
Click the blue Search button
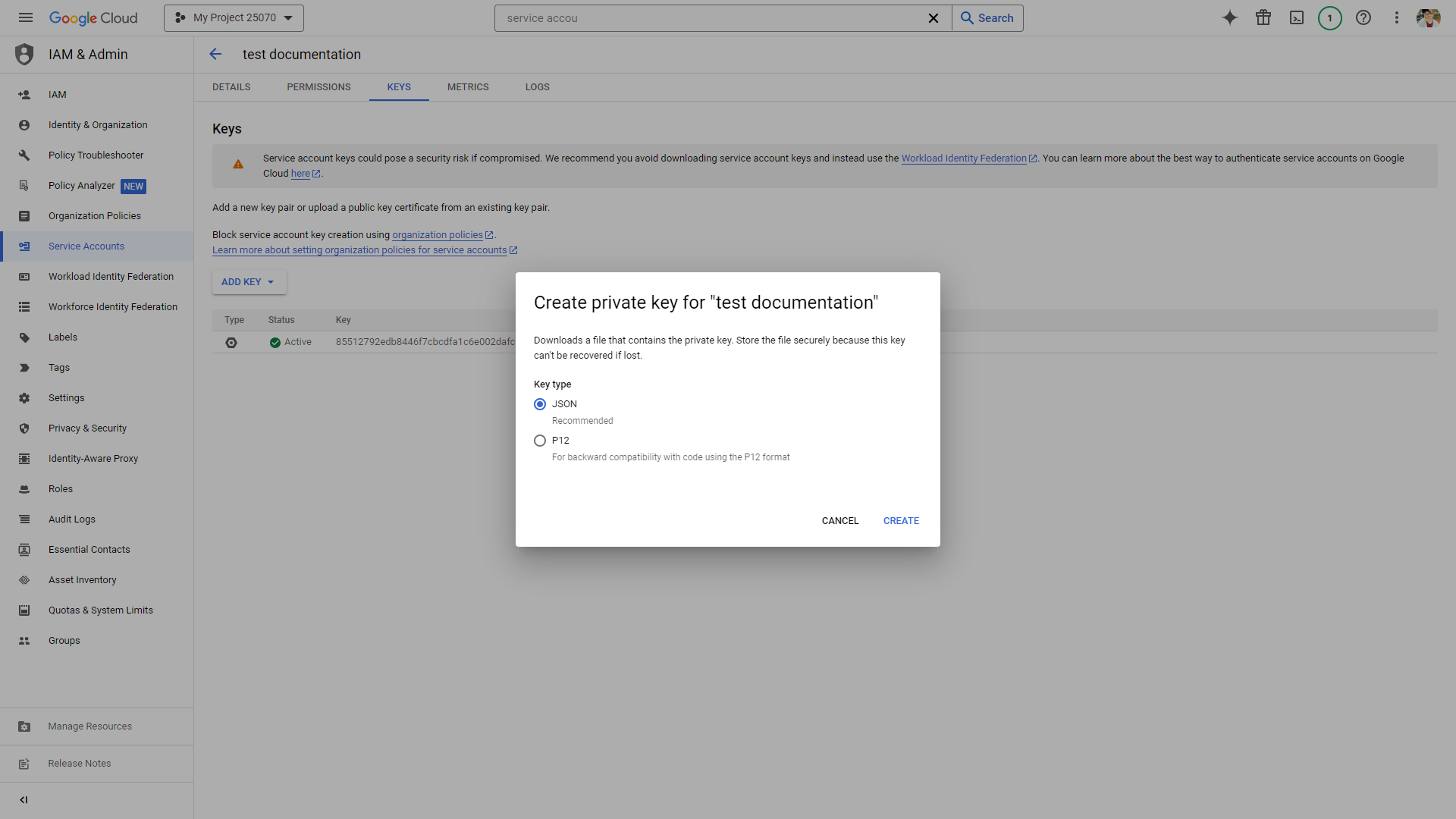(987, 18)
